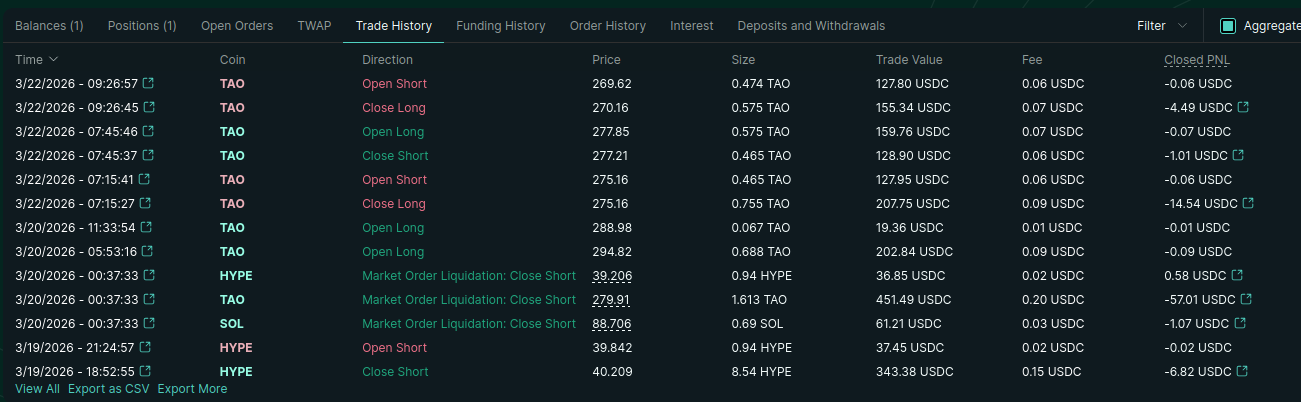Open explorer link for 21:24:57 trade
This screenshot has width=1301, height=402.
(x=146, y=347)
